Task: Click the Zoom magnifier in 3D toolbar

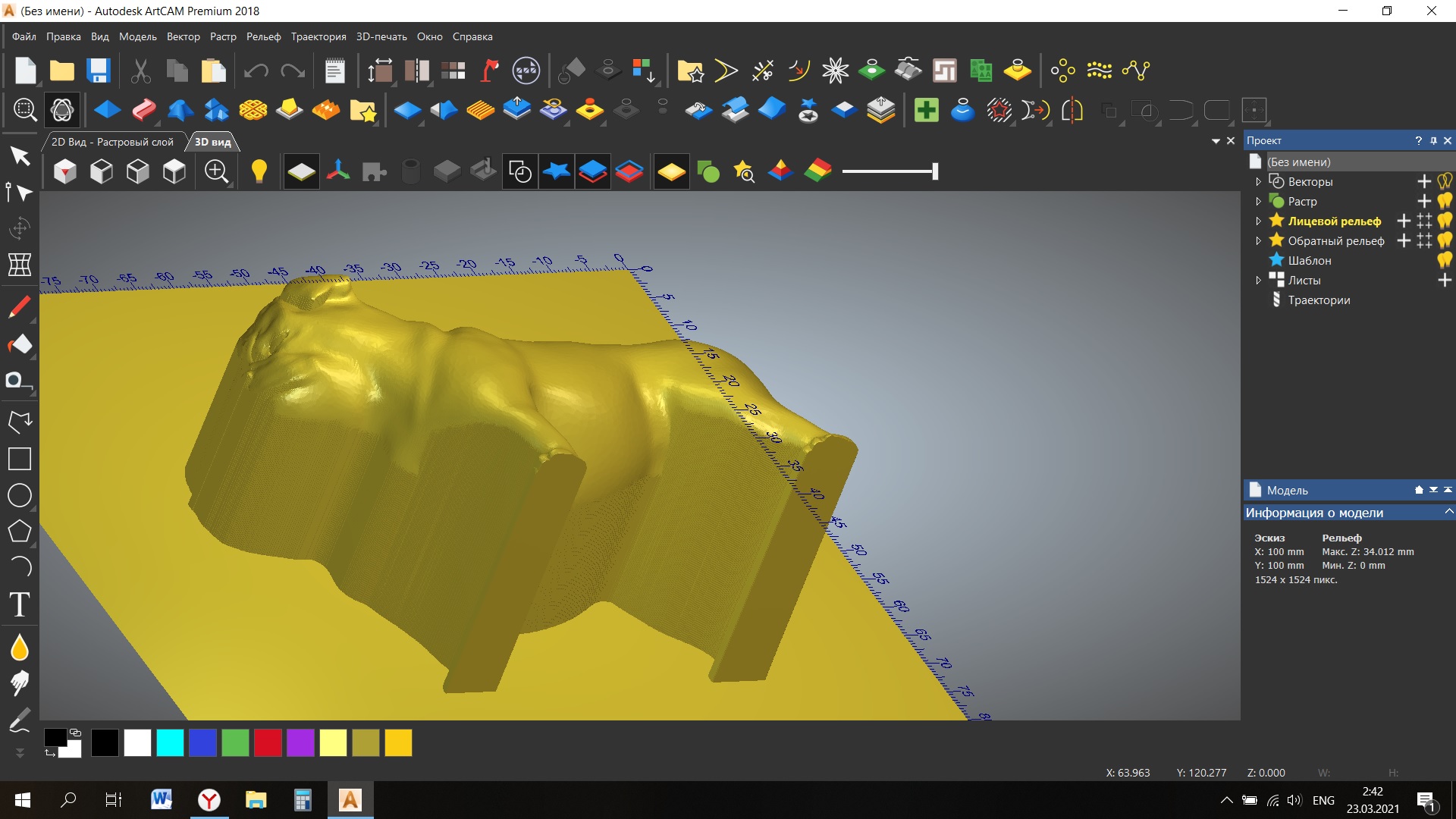Action: pyautogui.click(x=216, y=171)
